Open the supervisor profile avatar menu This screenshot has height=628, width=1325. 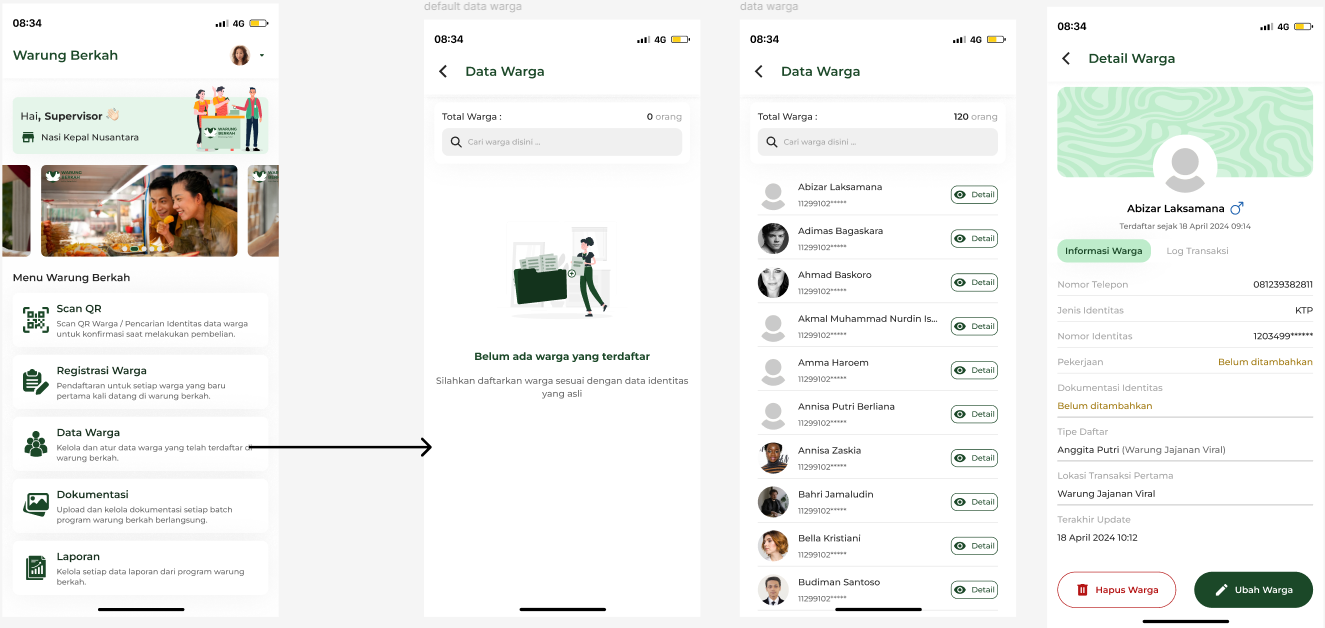click(240, 55)
